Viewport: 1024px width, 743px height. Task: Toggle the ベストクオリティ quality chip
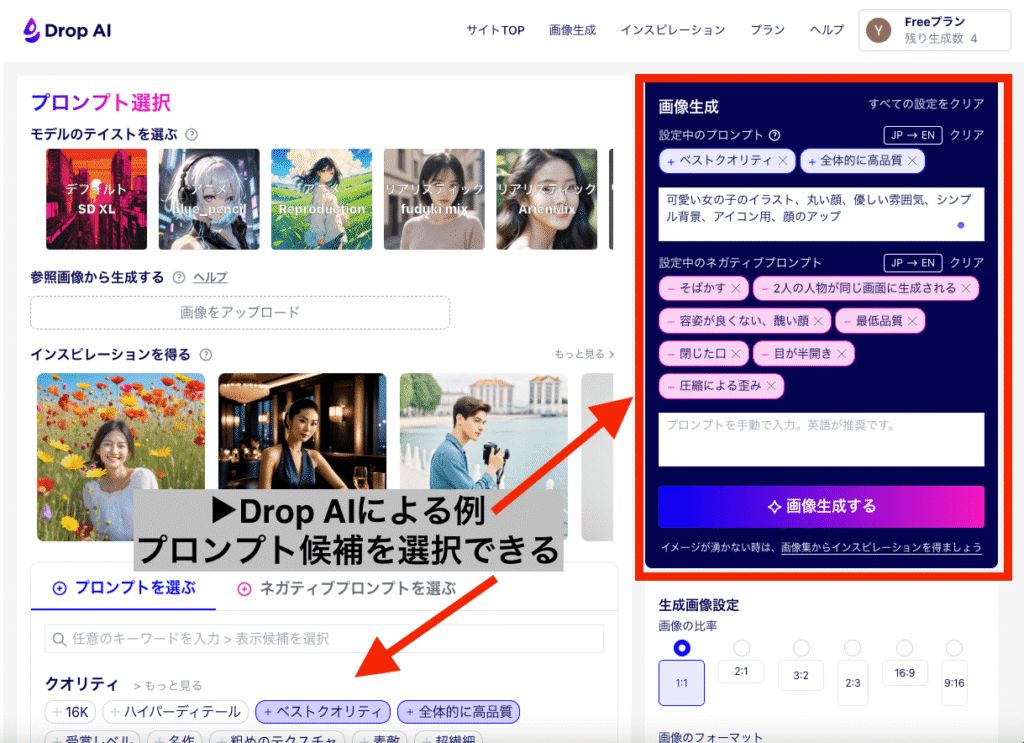pos(323,712)
